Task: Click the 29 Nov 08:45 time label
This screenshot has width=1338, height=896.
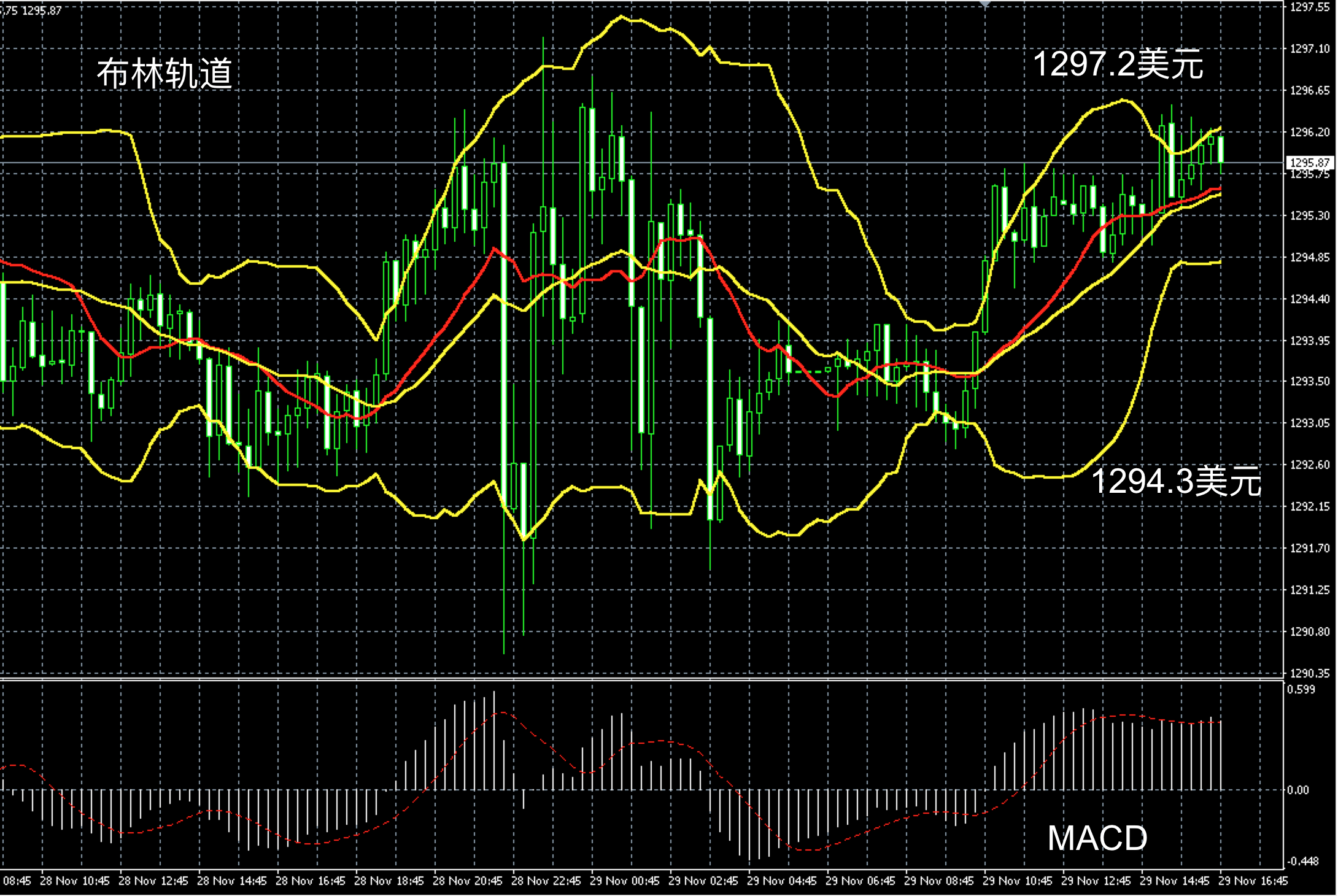Action: pos(938,881)
